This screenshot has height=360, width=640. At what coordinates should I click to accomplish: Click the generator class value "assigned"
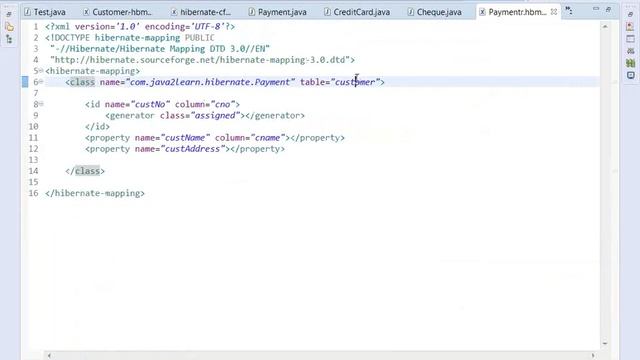pyautogui.click(x=216, y=116)
